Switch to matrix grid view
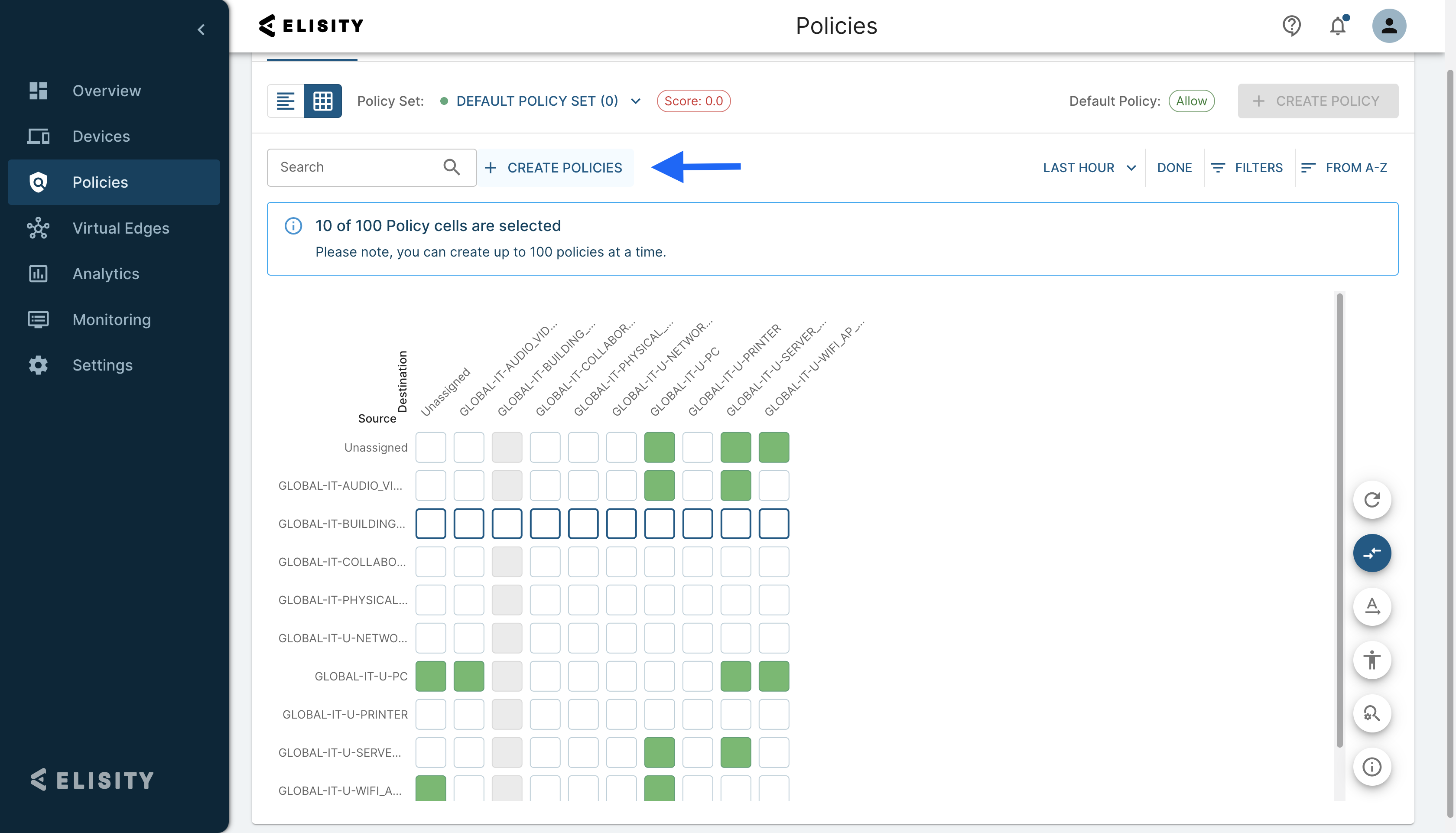 point(322,101)
